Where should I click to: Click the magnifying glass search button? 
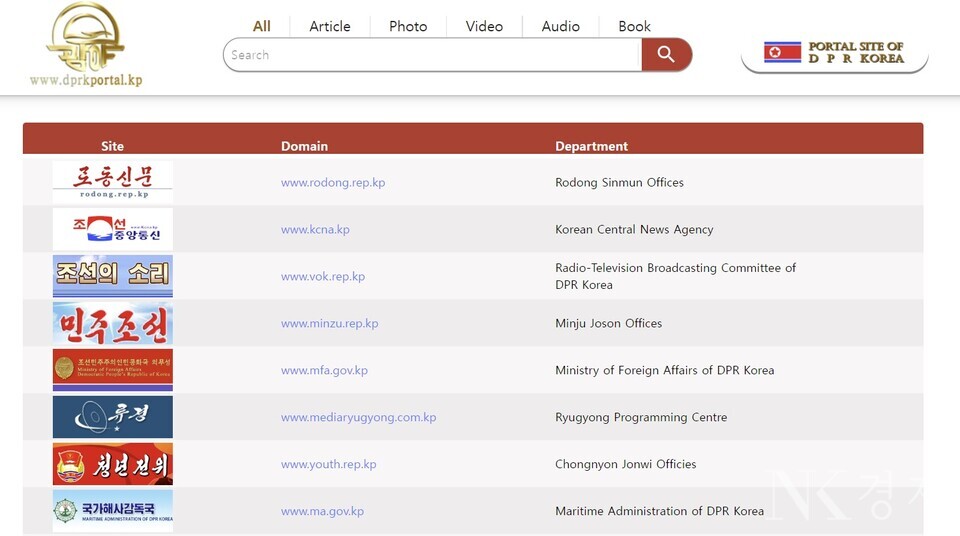click(x=666, y=55)
